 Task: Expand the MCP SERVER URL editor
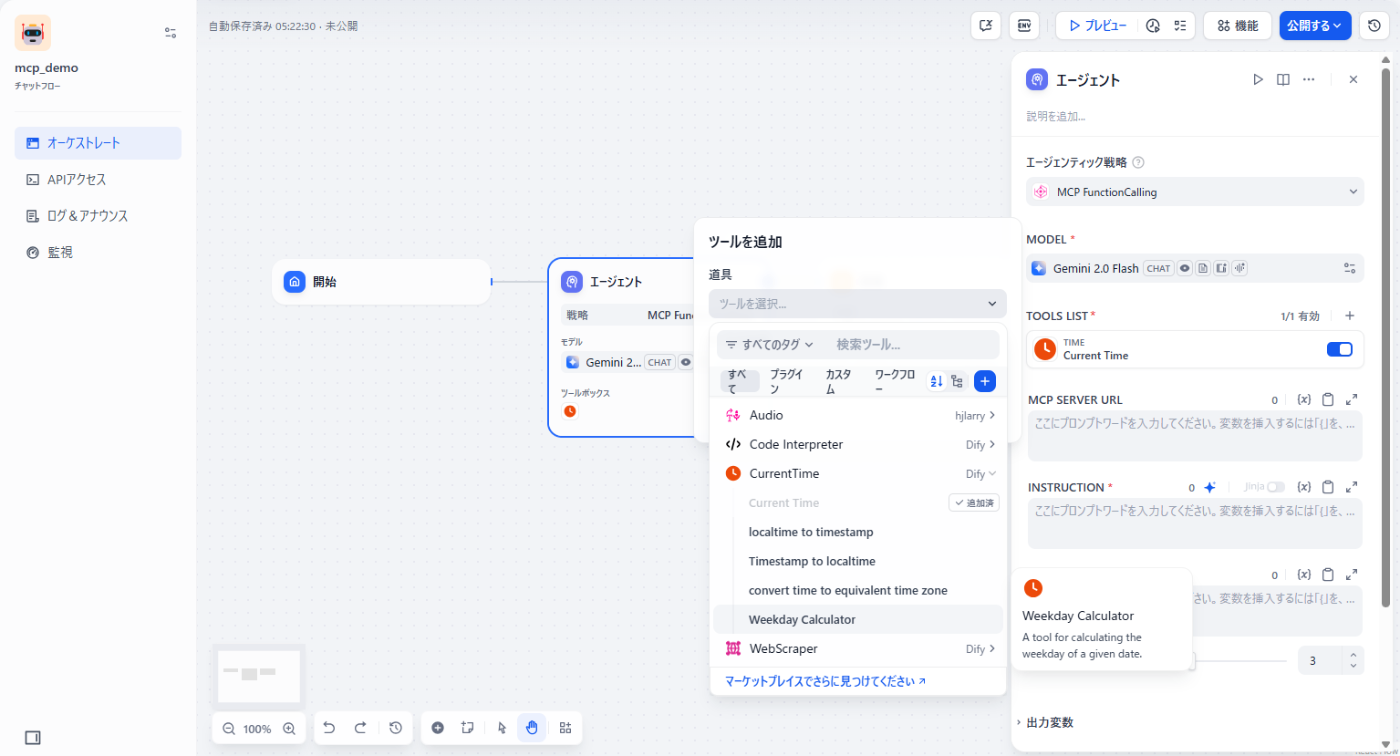[1352, 400]
